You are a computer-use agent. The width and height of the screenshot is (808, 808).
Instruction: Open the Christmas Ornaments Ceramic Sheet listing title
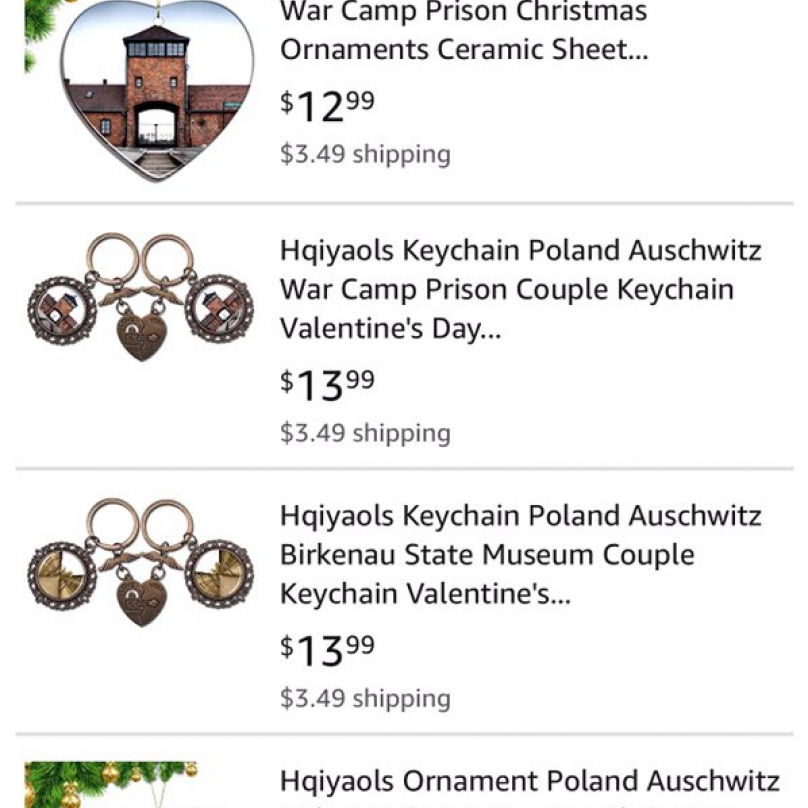[464, 30]
